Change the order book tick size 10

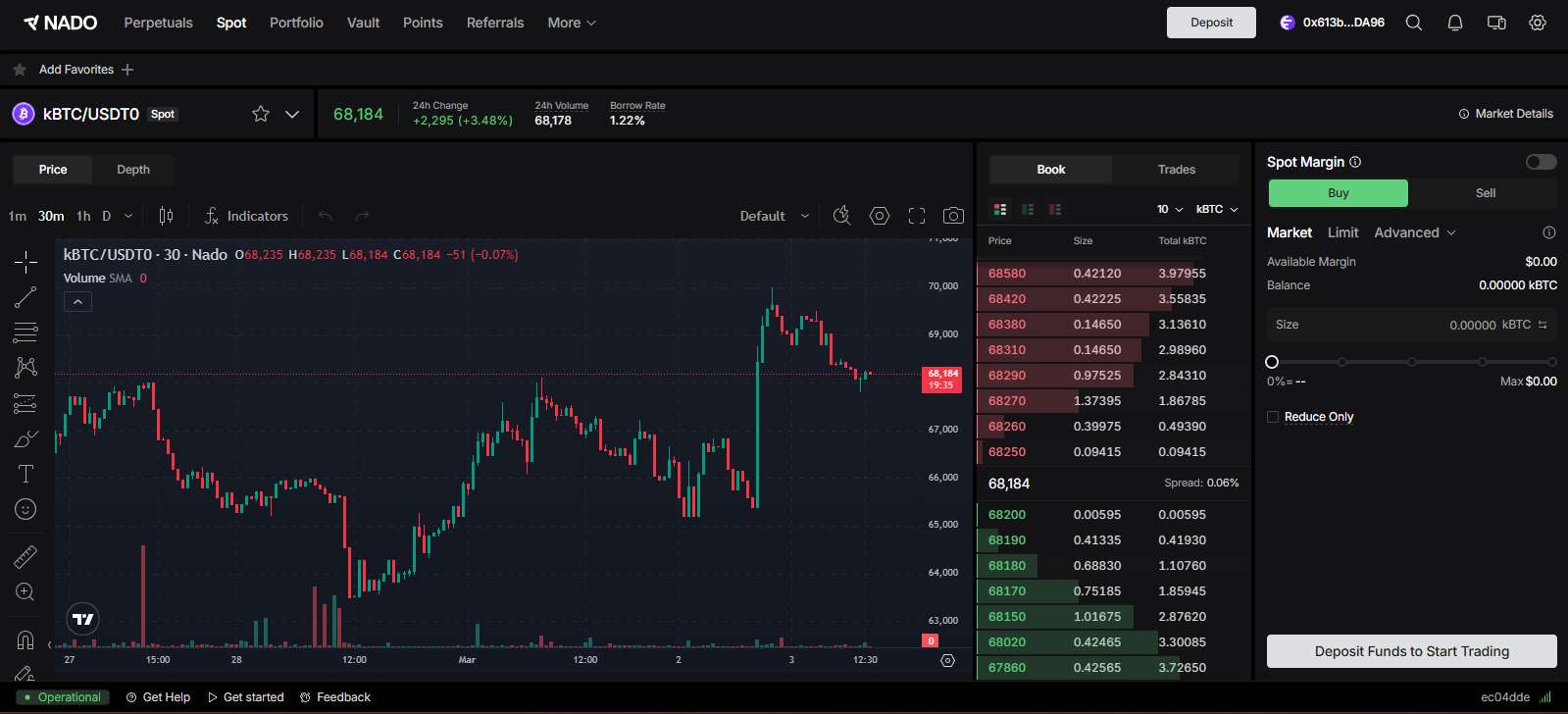point(1170,209)
